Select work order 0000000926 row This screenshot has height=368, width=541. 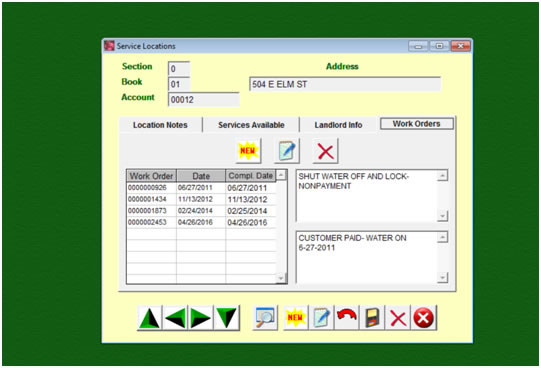click(x=201, y=188)
